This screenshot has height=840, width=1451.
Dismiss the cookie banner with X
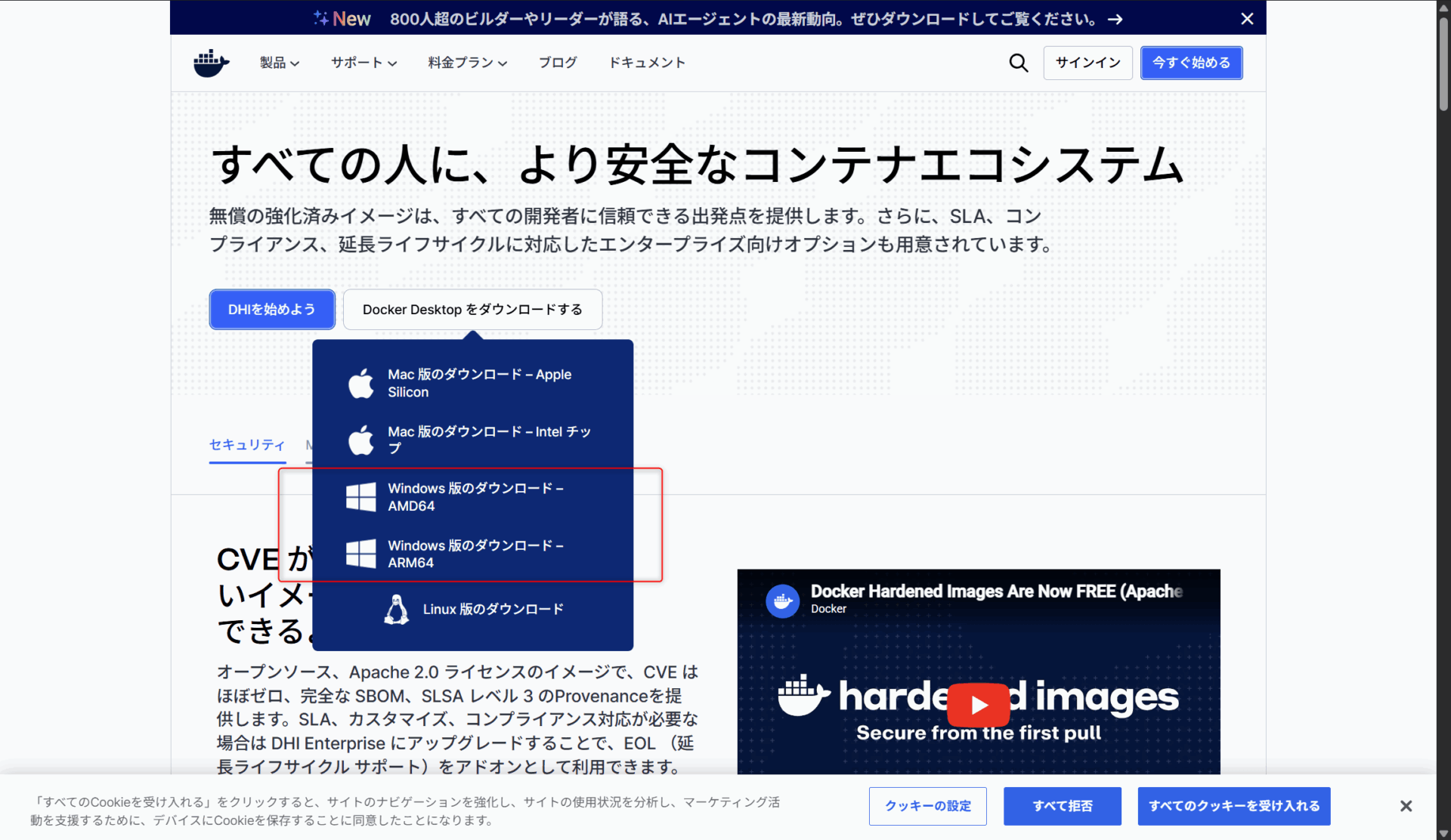pos(1406,806)
